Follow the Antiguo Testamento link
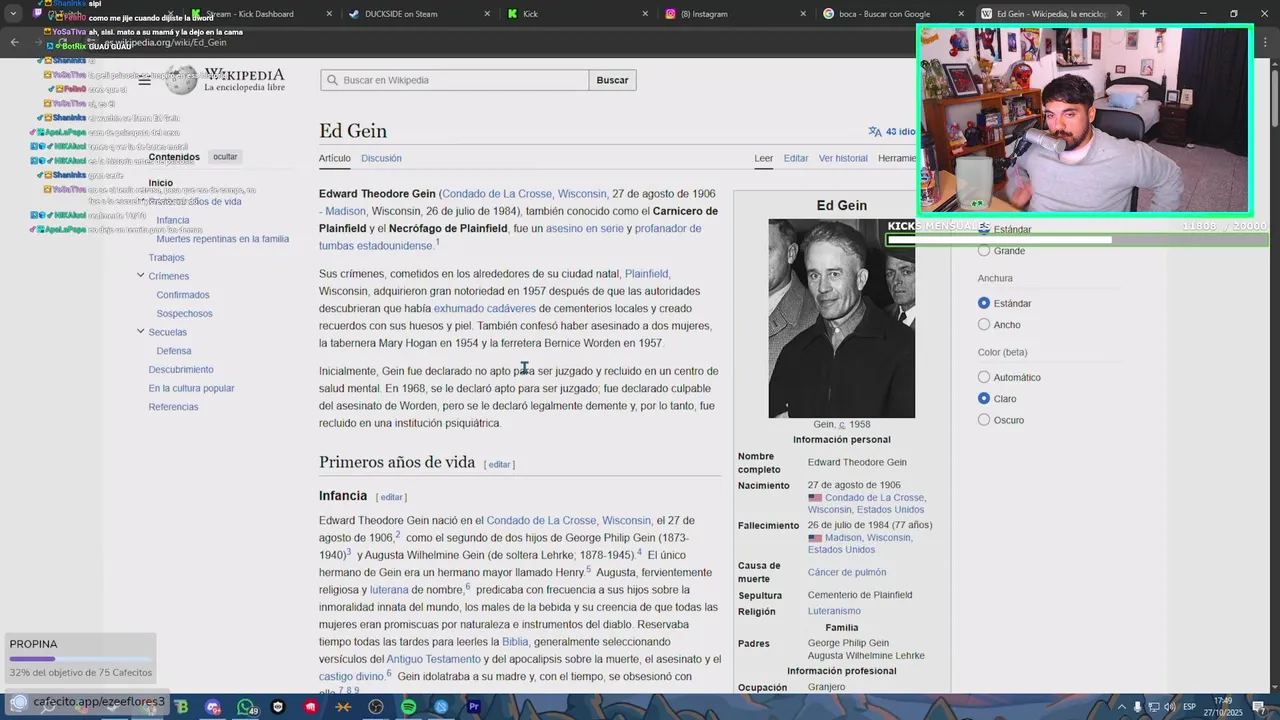 coord(433,659)
